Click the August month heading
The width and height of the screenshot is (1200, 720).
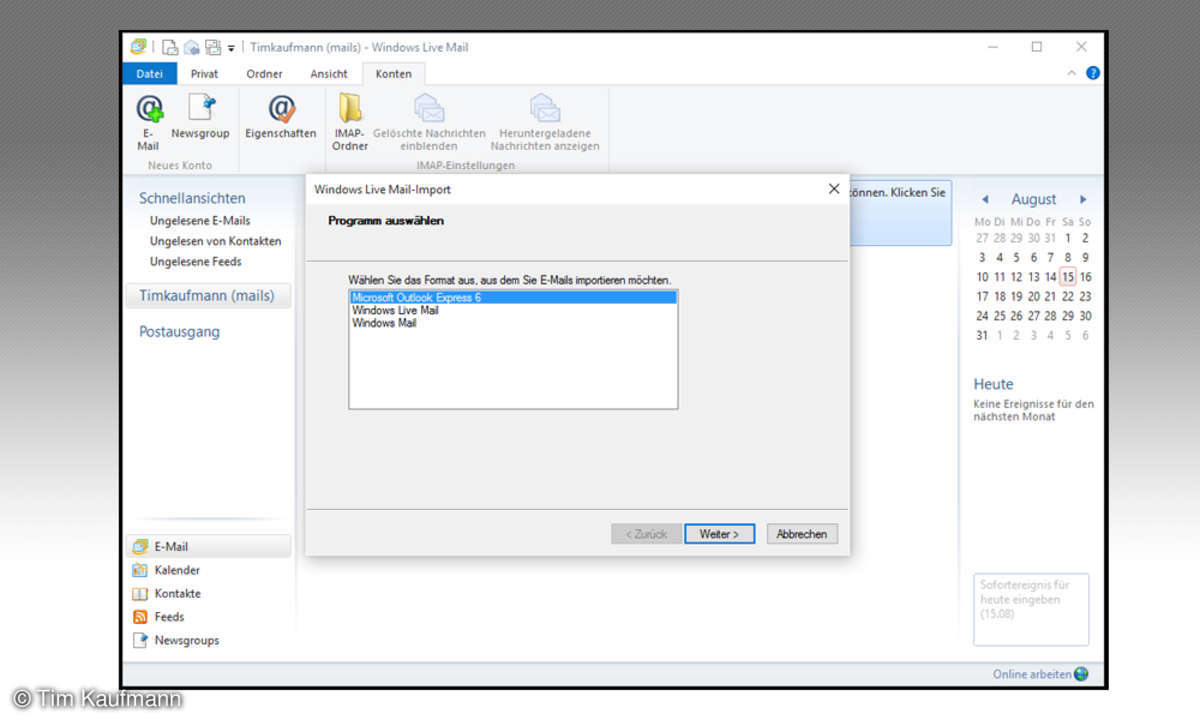1033,199
